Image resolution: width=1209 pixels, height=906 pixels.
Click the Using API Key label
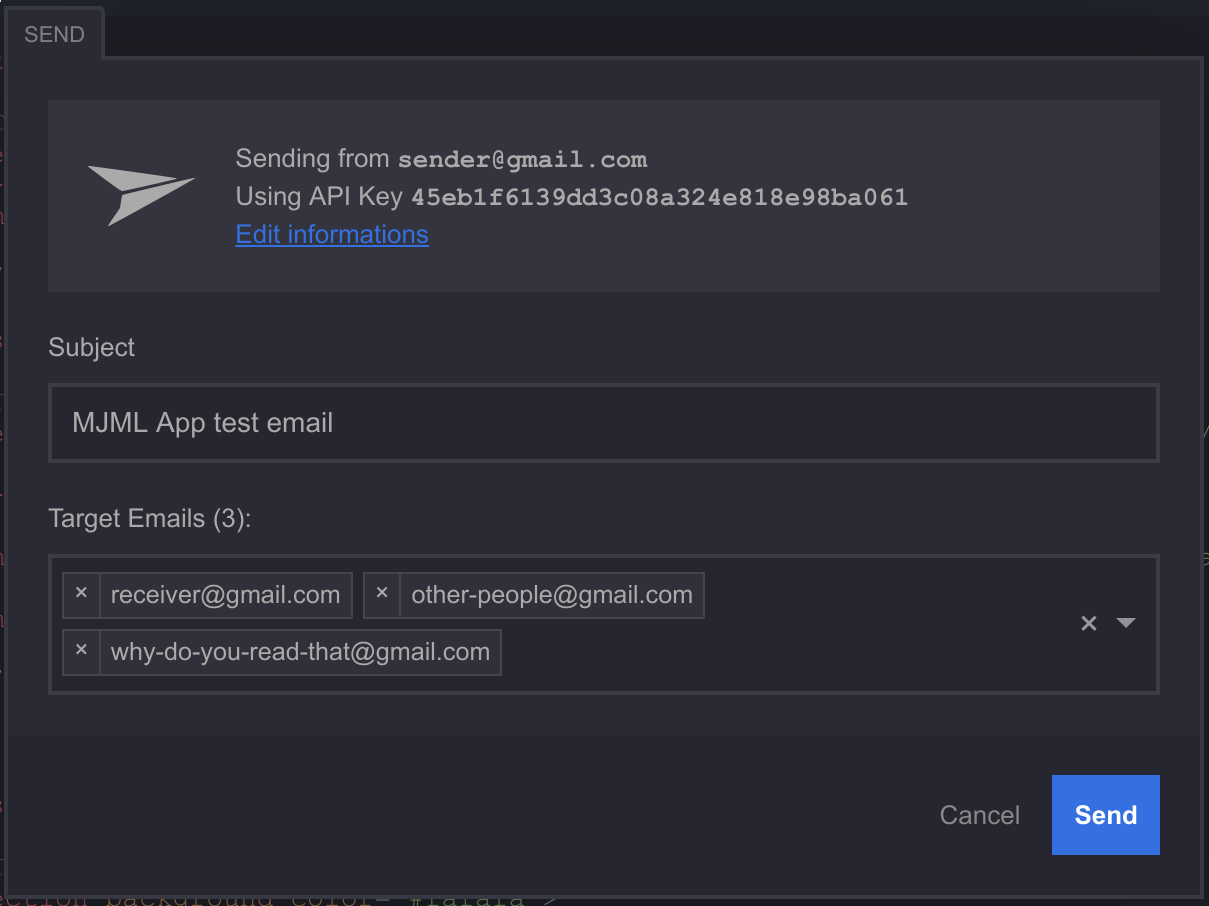319,196
